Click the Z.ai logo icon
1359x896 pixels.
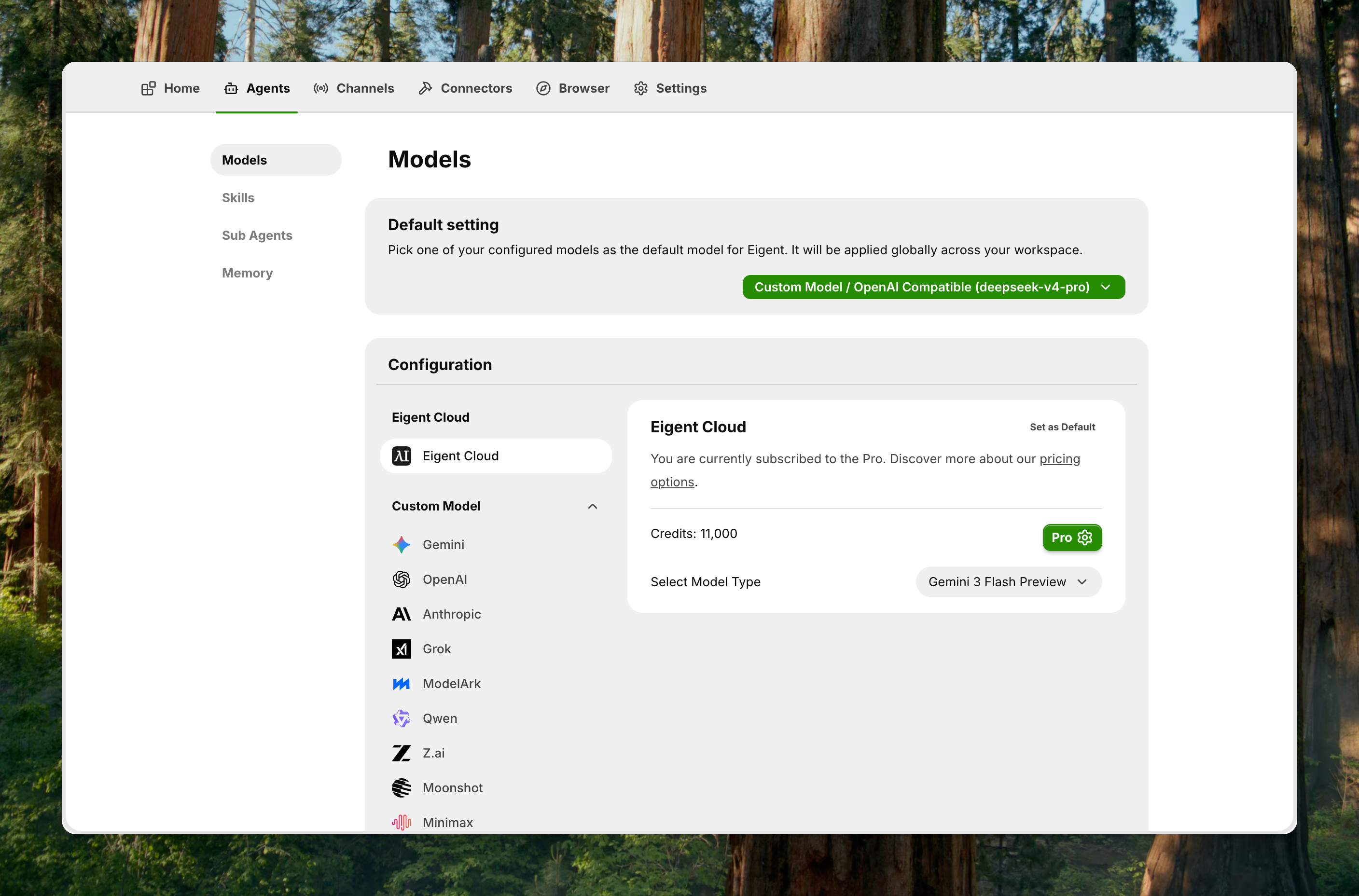pos(401,753)
